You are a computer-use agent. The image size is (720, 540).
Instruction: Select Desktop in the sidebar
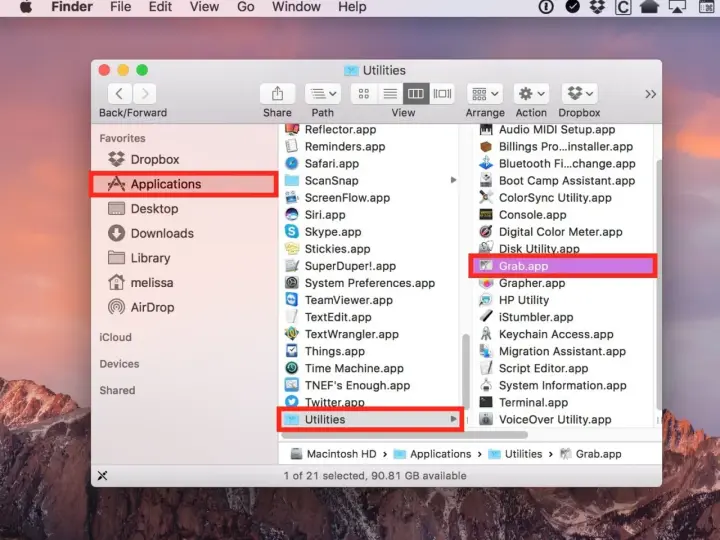point(184,209)
